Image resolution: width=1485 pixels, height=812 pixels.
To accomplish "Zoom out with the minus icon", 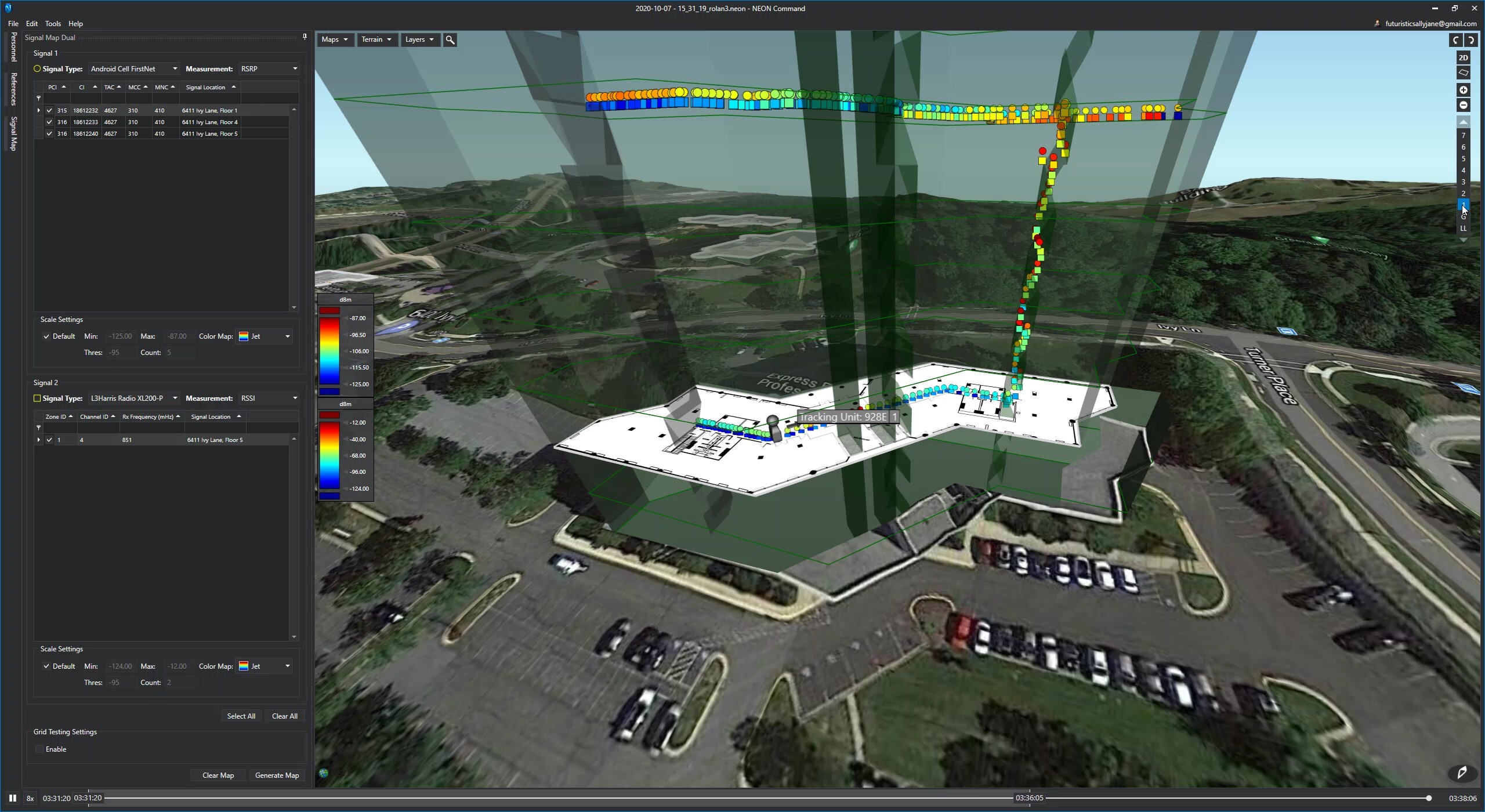I will pyautogui.click(x=1463, y=105).
